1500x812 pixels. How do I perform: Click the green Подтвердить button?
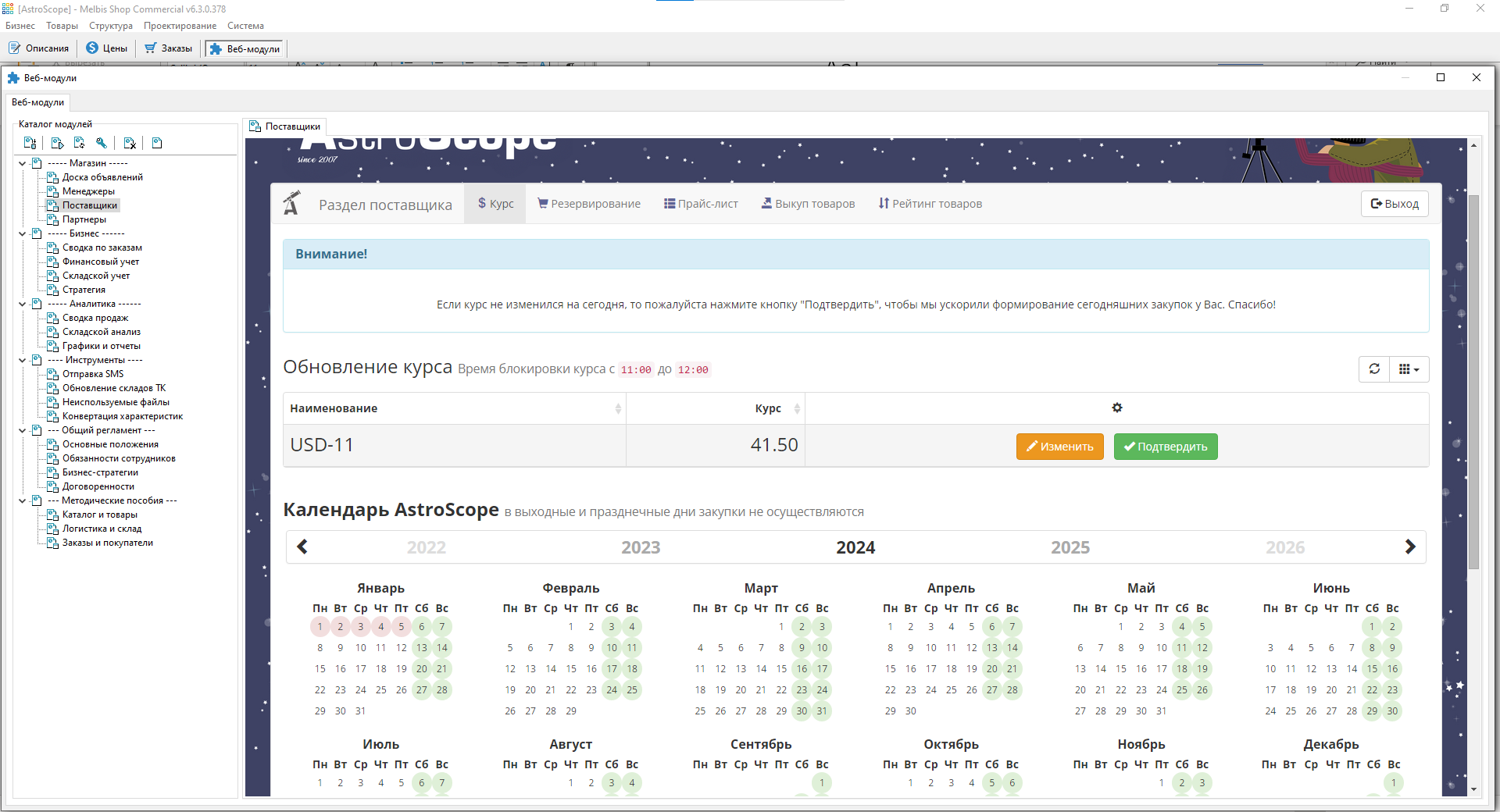[x=1166, y=447]
